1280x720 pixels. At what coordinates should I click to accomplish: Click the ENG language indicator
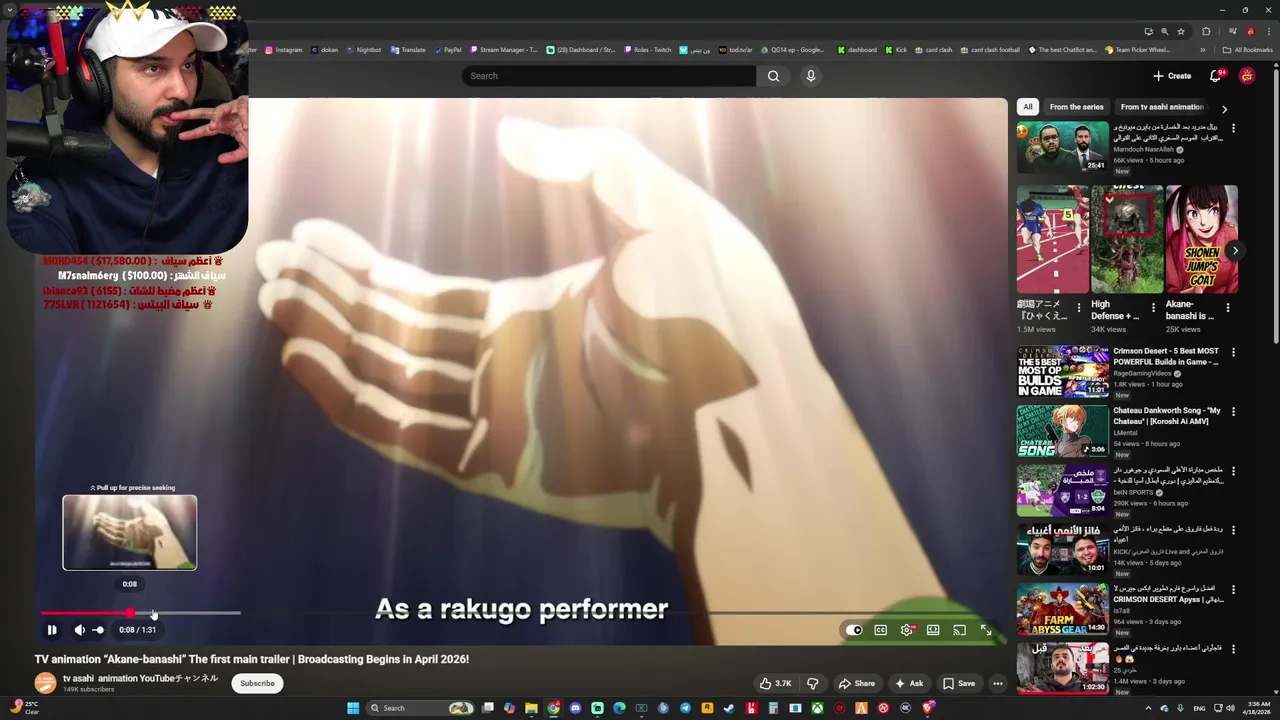tap(1199, 708)
